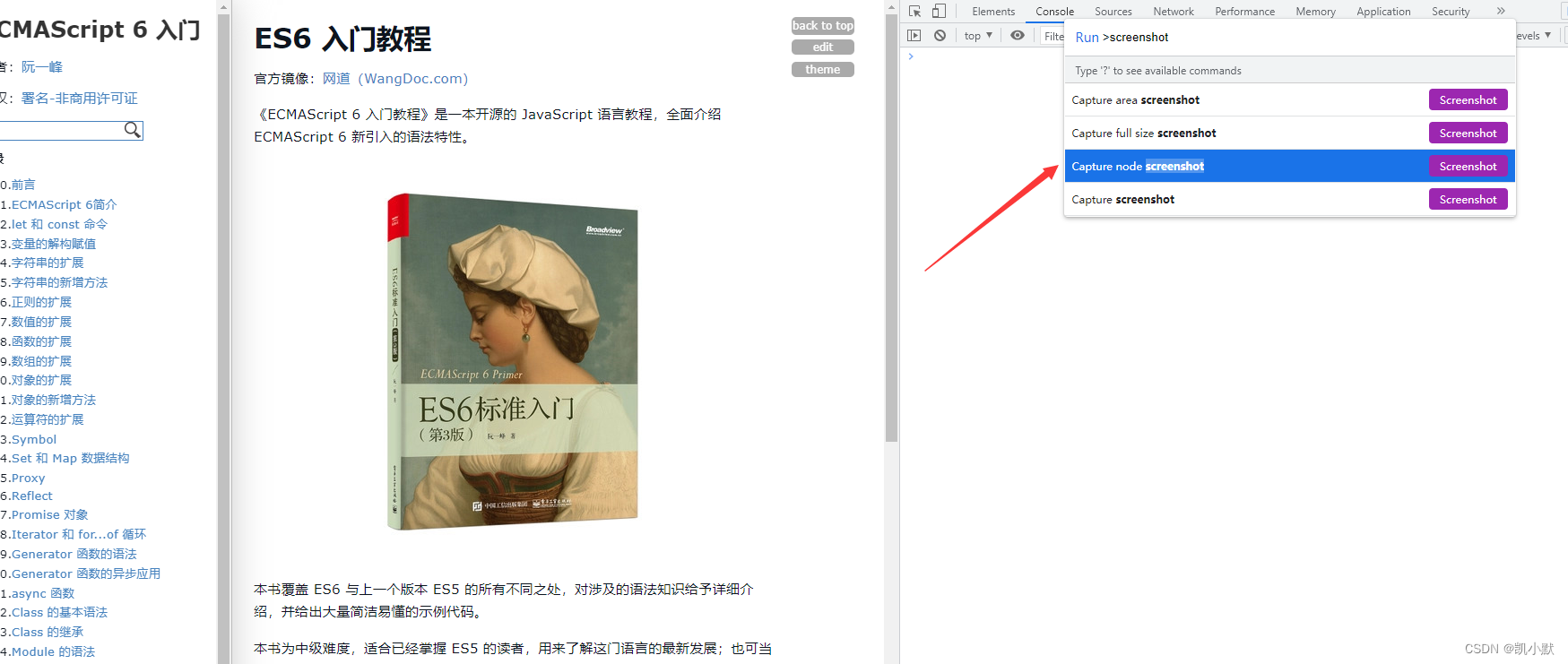1568x664 pixels.
Task: Show the console sidebar icon
Action: click(914, 36)
